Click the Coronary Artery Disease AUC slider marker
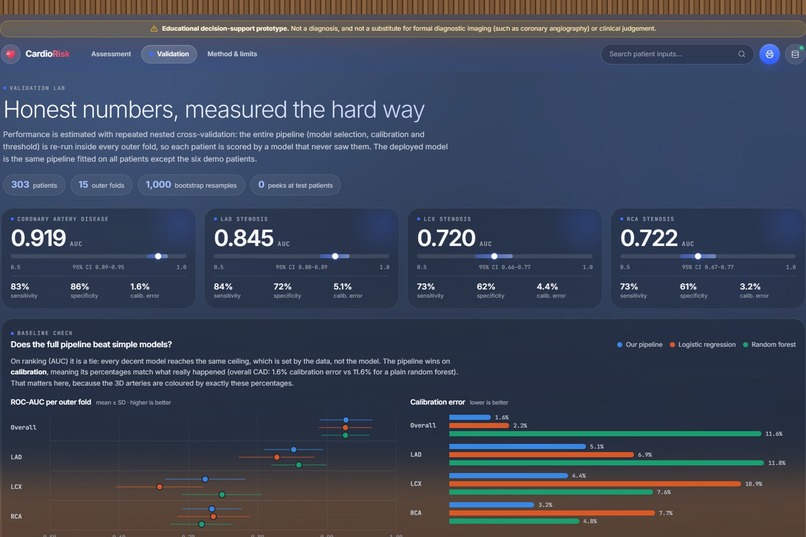 point(158,256)
